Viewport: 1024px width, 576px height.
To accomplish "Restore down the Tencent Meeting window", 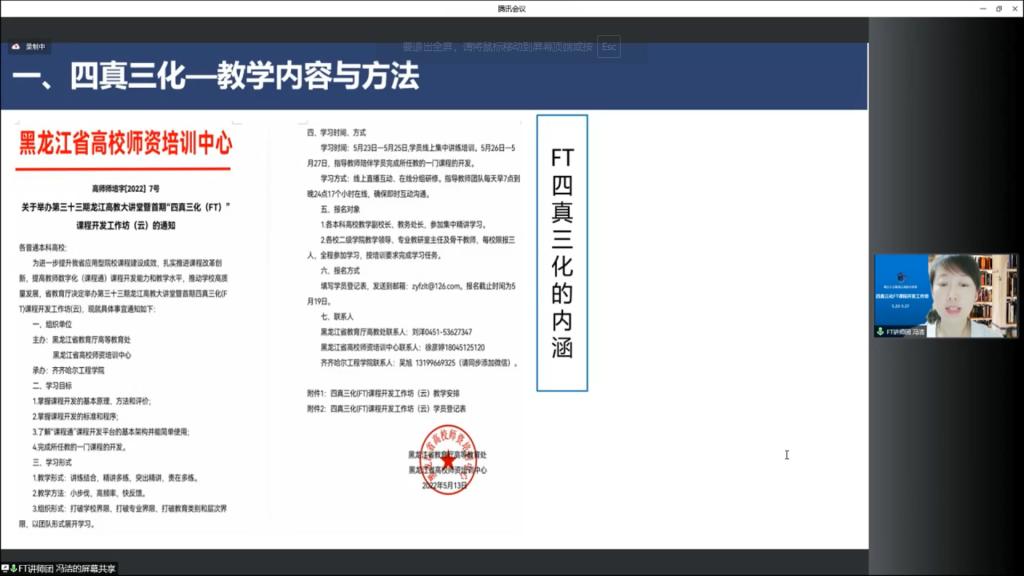I will [x=997, y=8].
